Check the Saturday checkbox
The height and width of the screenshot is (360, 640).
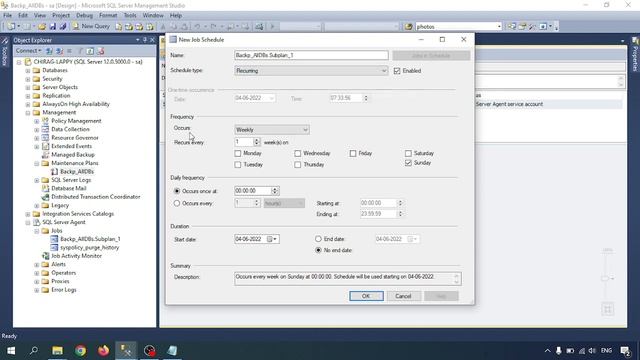408,153
